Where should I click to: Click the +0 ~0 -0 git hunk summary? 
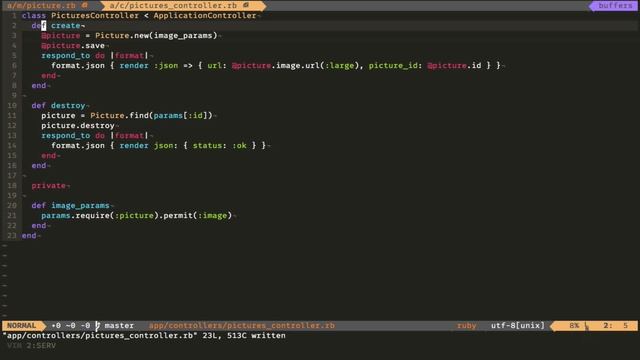click(71, 326)
